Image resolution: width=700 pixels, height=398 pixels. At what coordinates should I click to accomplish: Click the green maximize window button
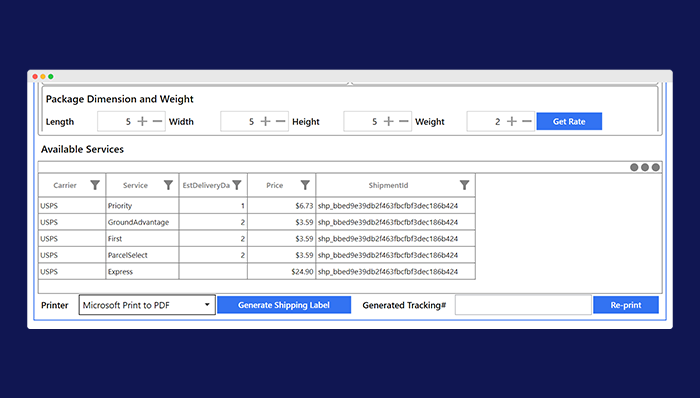pyautogui.click(x=50, y=77)
